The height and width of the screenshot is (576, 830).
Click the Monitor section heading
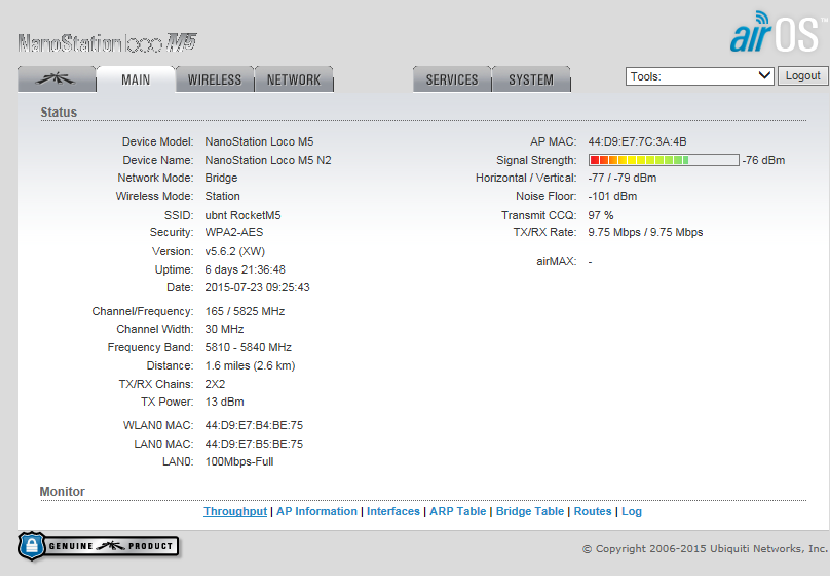pyautogui.click(x=62, y=492)
